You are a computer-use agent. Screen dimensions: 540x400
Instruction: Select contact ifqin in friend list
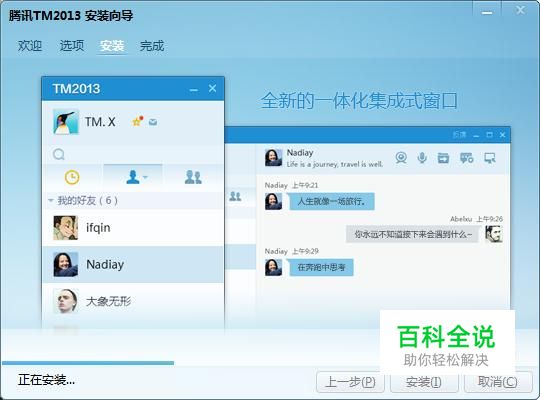(133, 228)
